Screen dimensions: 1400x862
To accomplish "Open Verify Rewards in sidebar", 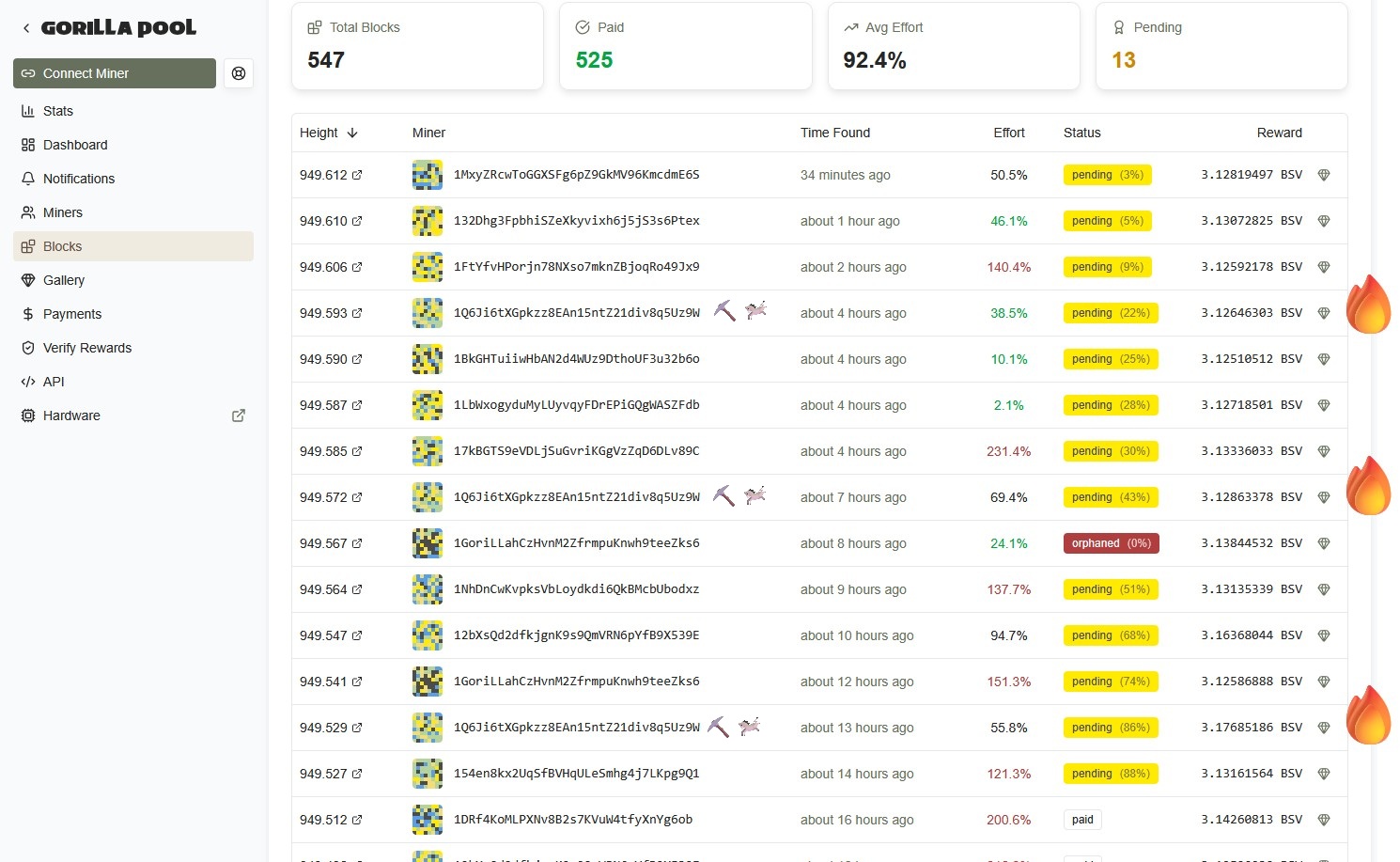I will [x=133, y=348].
